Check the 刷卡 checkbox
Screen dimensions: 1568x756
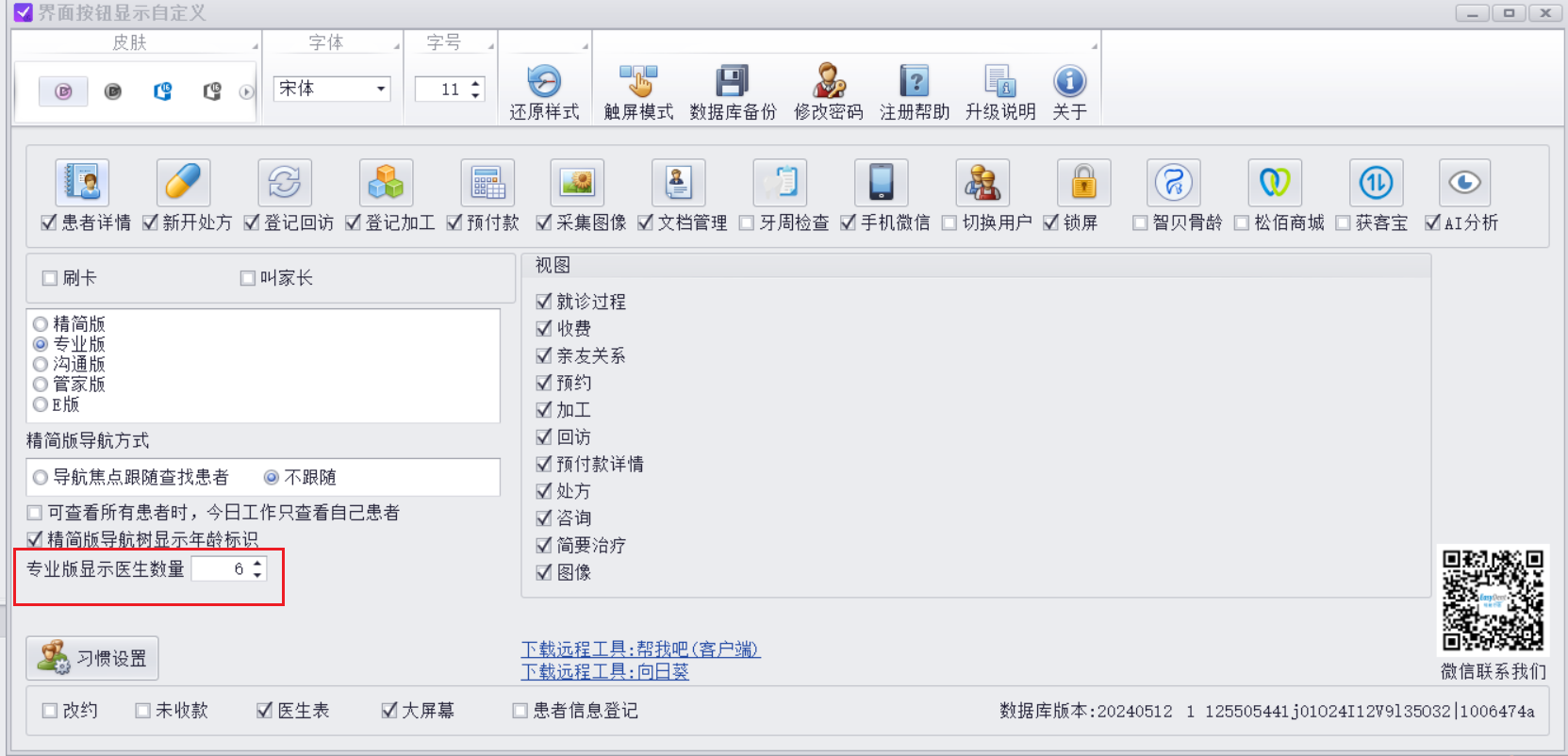pos(50,278)
